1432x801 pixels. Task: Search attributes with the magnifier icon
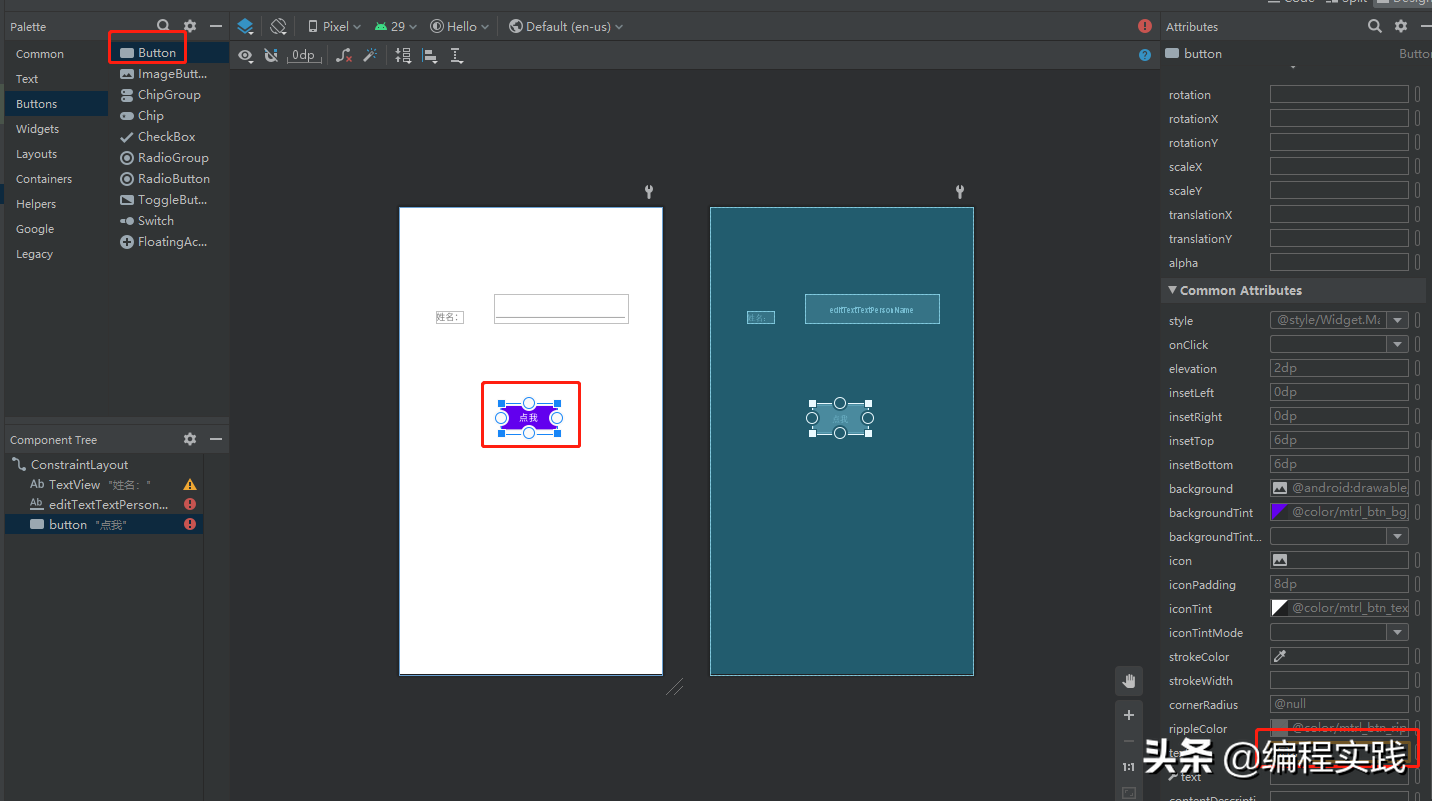1375,27
